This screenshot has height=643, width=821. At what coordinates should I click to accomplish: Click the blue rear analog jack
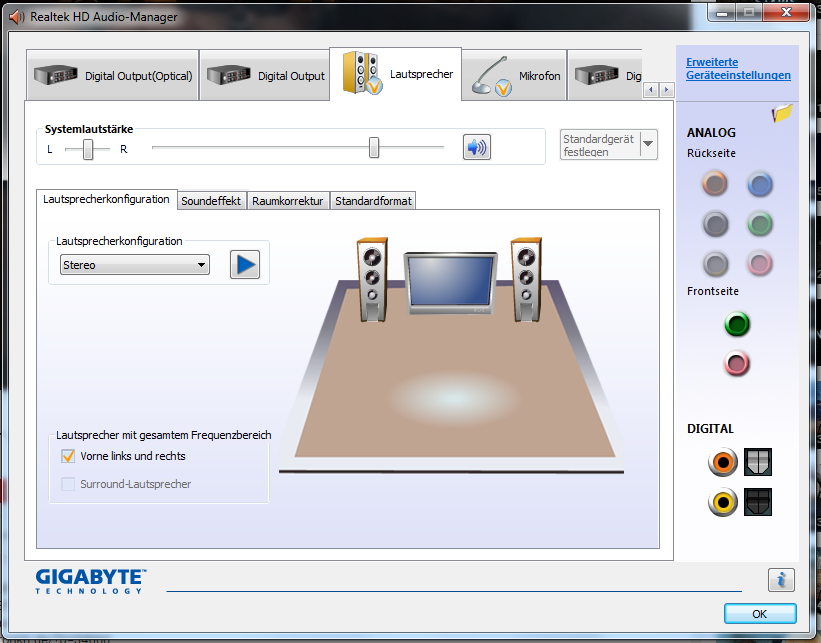pos(760,184)
